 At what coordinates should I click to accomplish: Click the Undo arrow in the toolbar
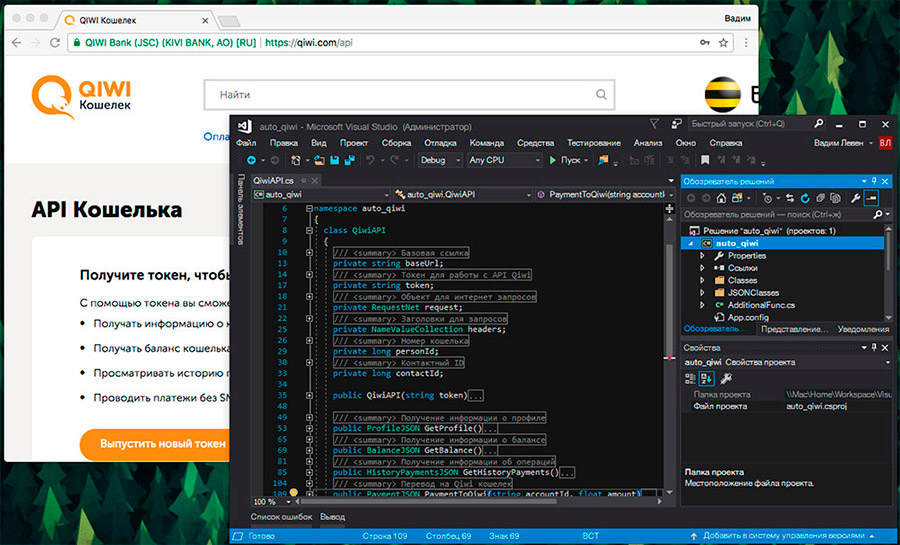370,161
